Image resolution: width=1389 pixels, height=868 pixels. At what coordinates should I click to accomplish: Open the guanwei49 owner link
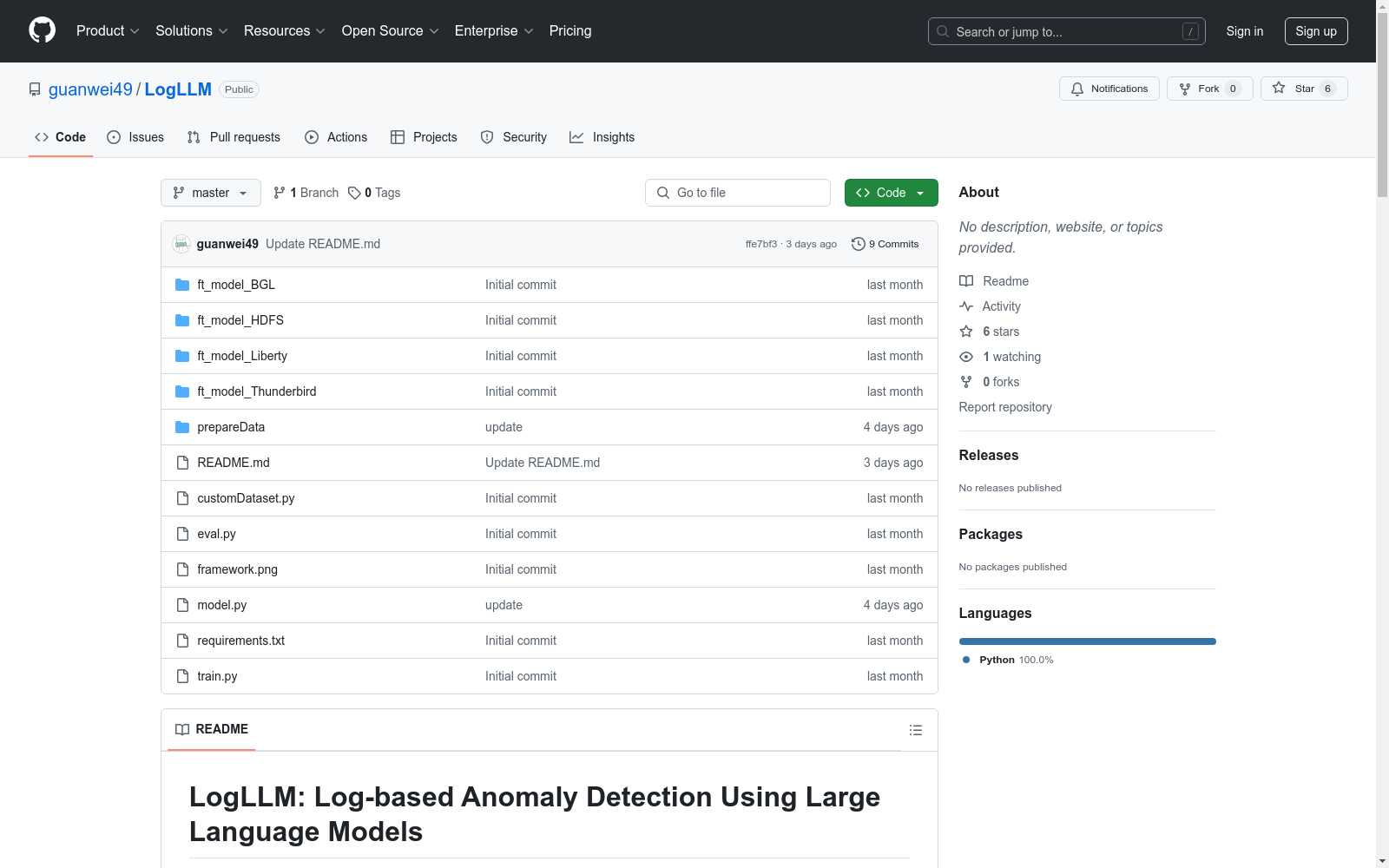pos(90,89)
